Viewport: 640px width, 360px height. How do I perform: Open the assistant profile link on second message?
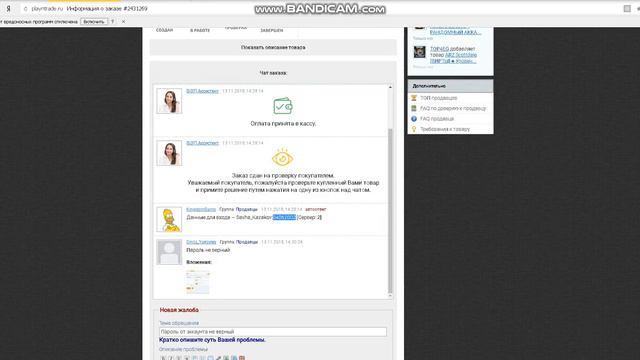[x=202, y=143]
